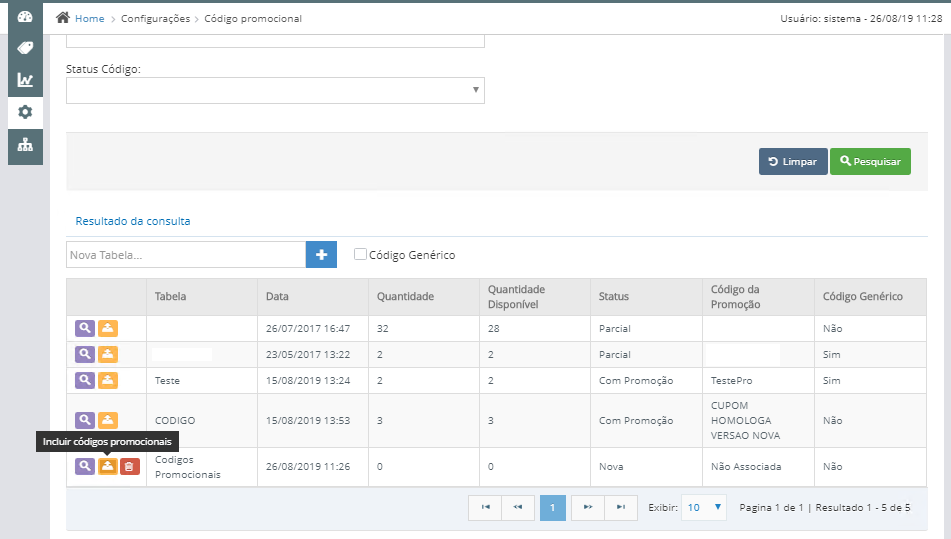This screenshot has width=951, height=539.
Task: Include codes for Codigos Promocionais row
Action: pos(108,466)
